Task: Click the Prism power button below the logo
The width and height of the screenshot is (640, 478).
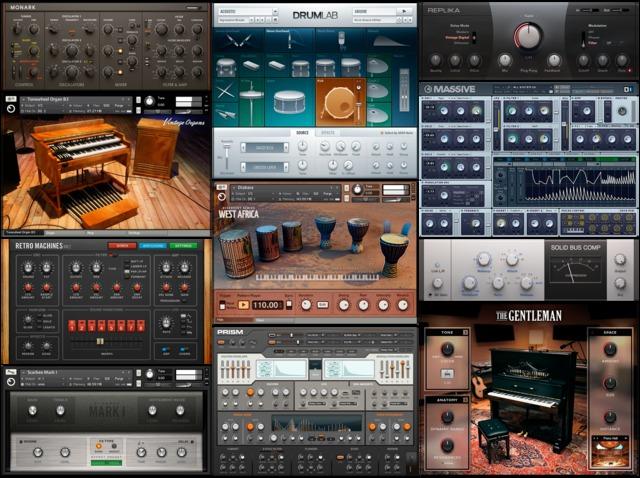Action: pos(221,342)
